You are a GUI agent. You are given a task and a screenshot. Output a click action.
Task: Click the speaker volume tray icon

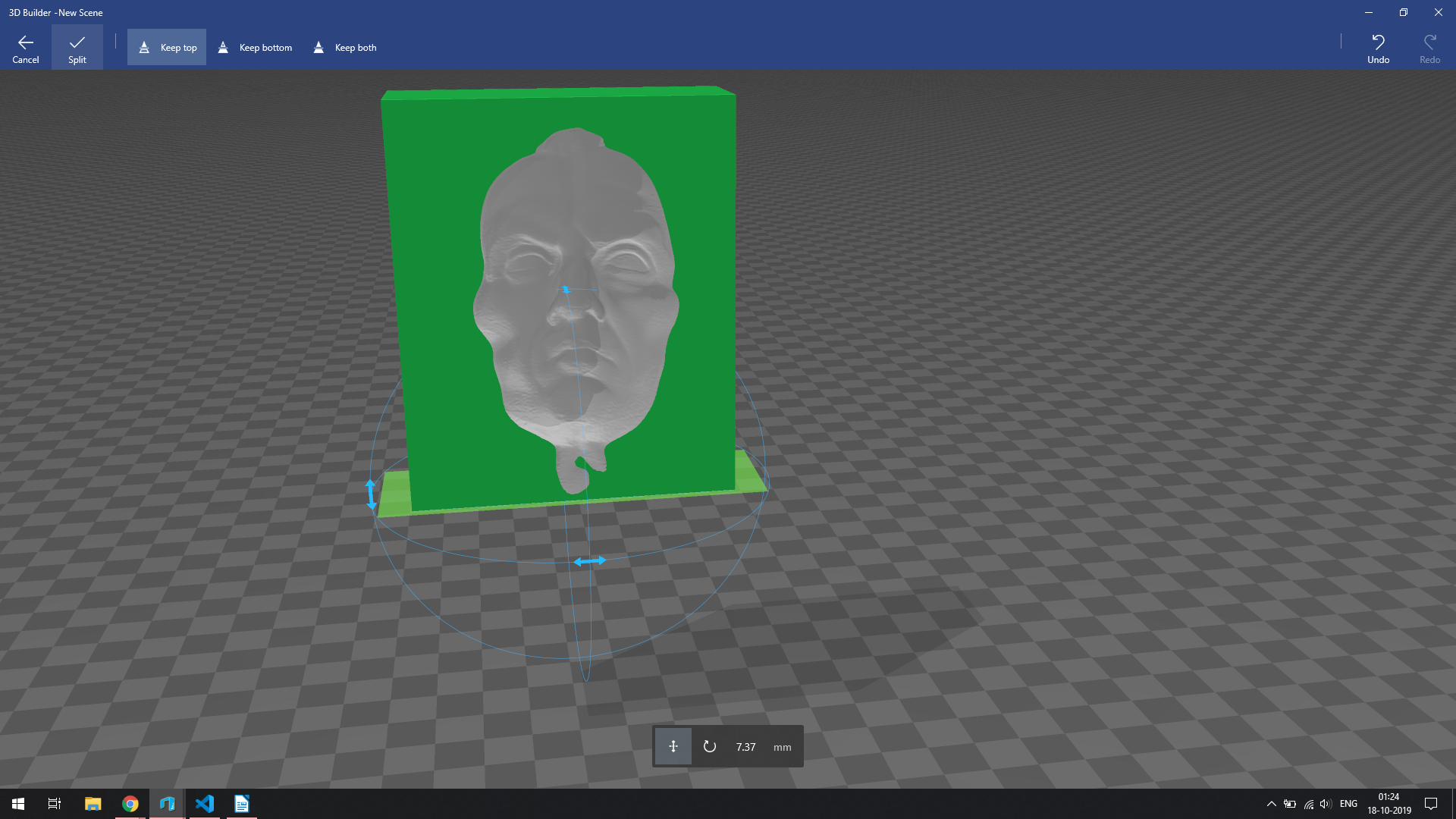[x=1326, y=803]
